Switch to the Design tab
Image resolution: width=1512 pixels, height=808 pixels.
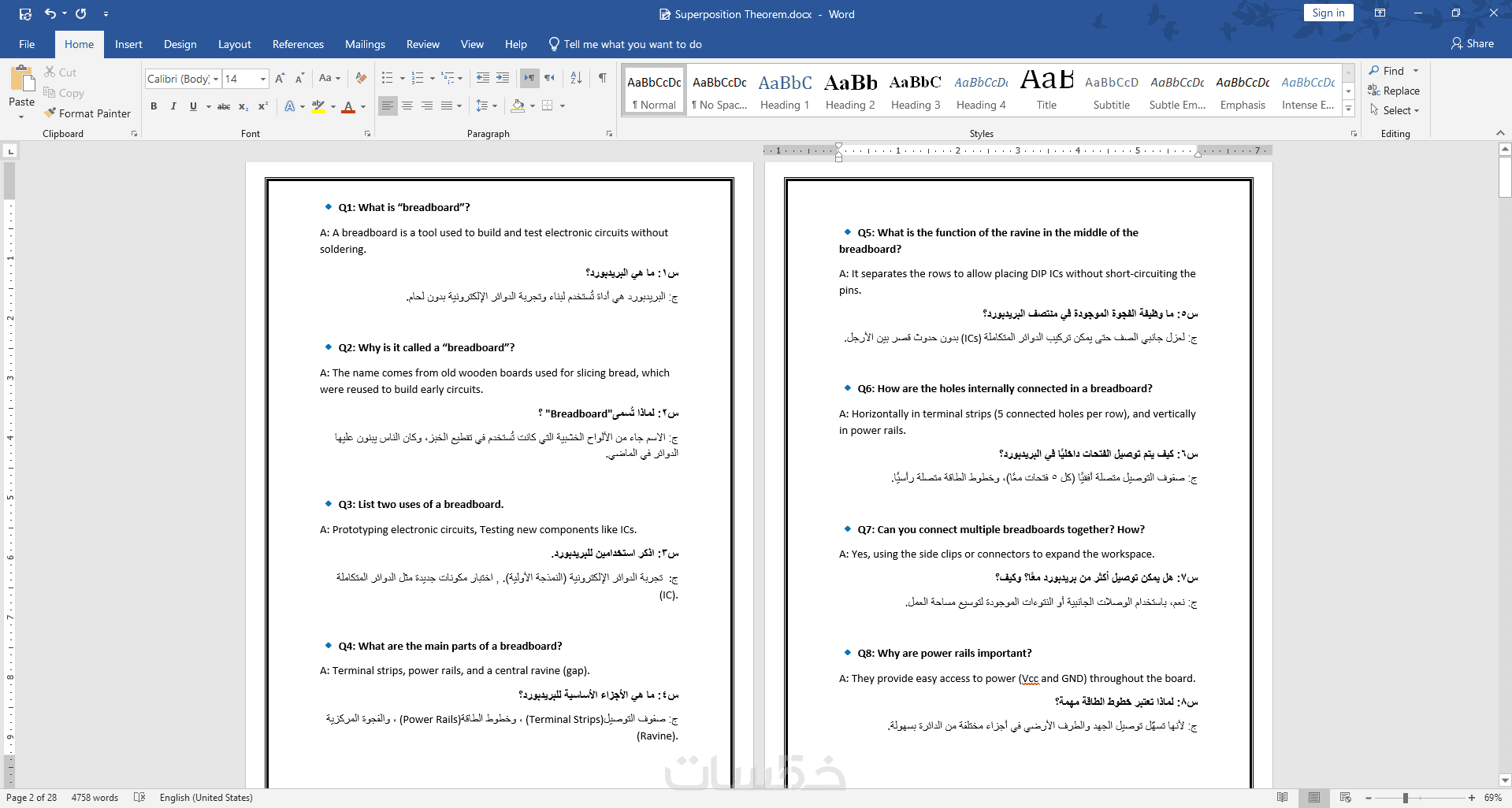(x=180, y=44)
